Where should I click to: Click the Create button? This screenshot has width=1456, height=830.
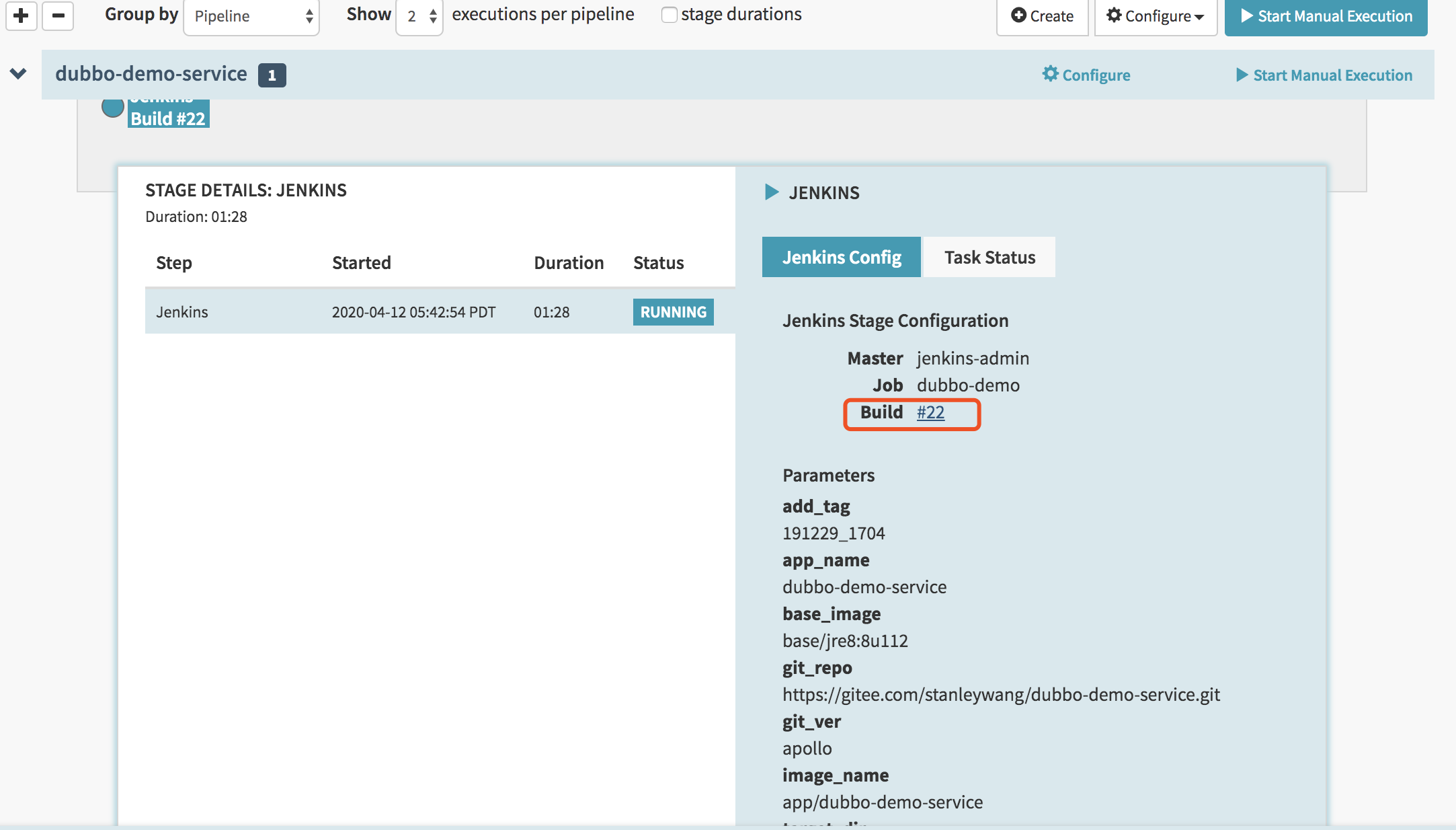click(x=1042, y=16)
